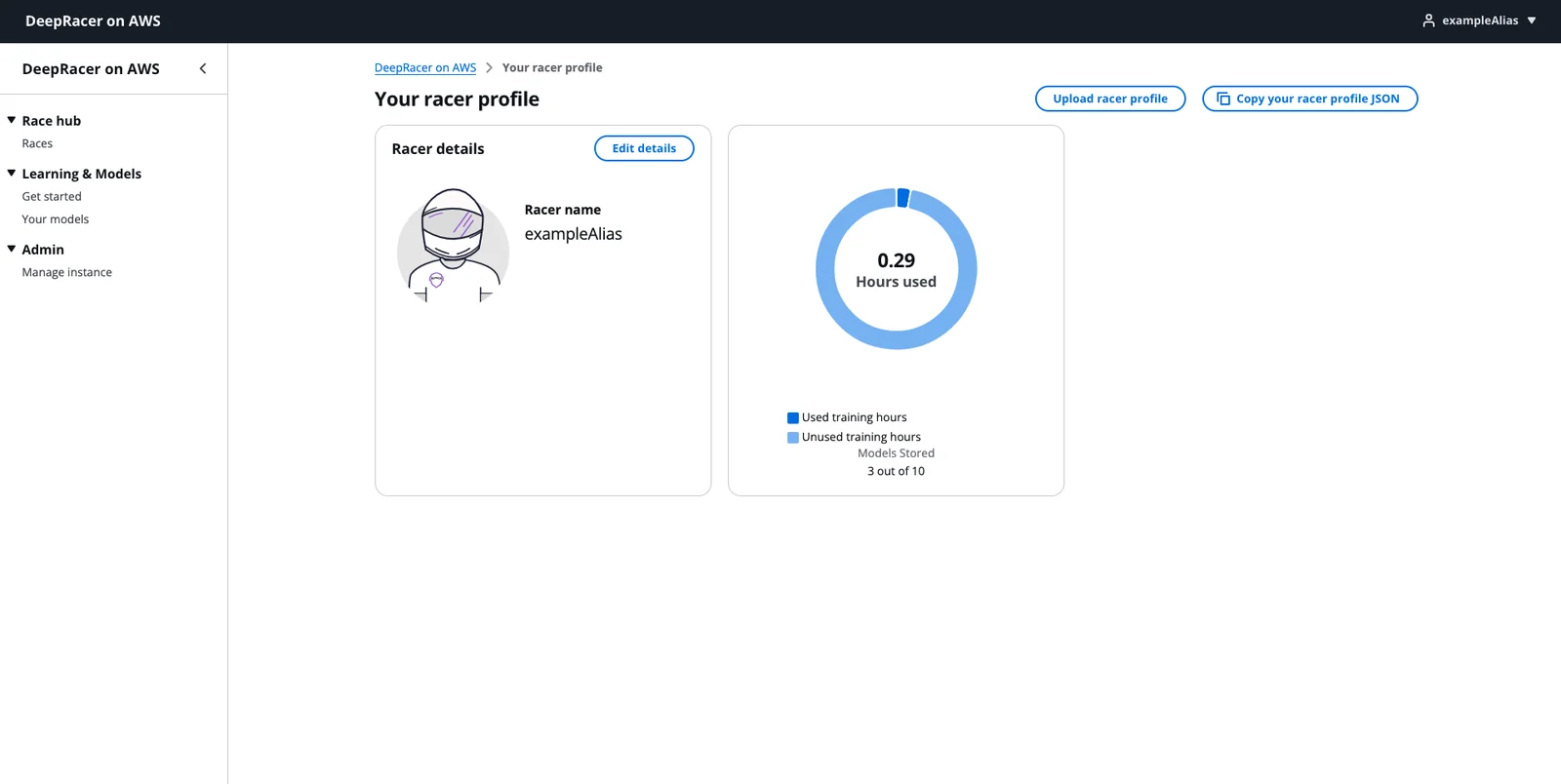Click the Learning & Models section heading
This screenshot has width=1561, height=784.
[x=82, y=174]
